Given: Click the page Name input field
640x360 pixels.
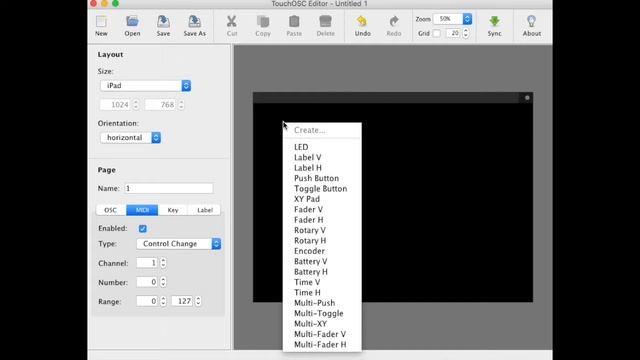Looking at the screenshot, I should click(x=169, y=188).
